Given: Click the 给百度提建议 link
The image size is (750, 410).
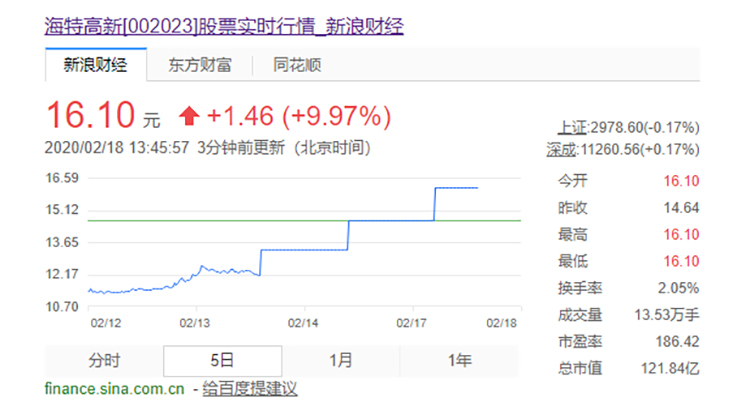Looking at the screenshot, I should coord(250,389).
